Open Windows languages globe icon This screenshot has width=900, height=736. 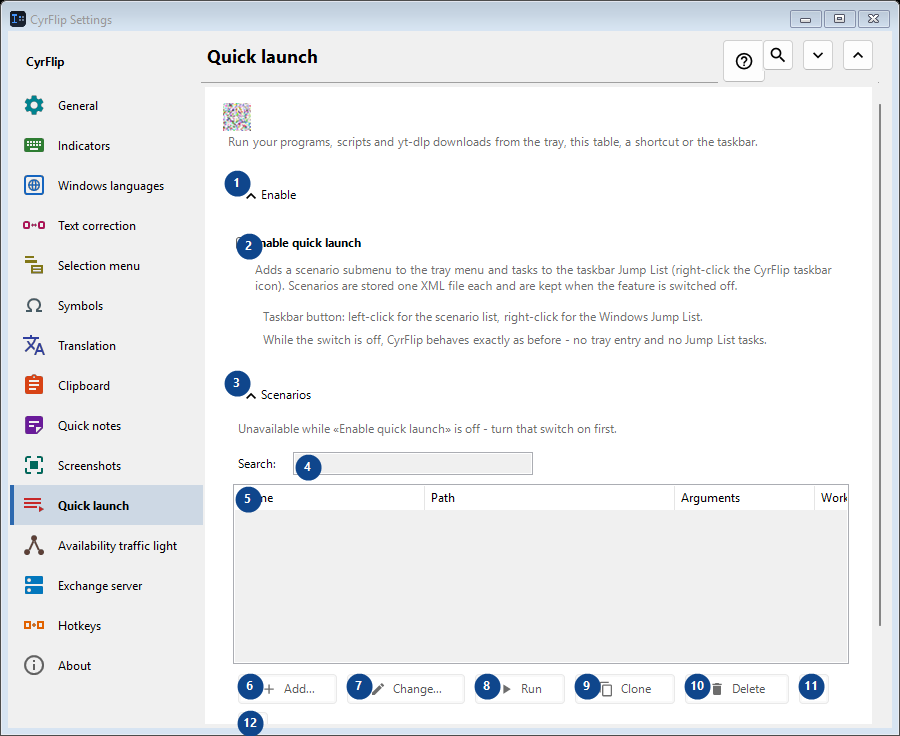[x=34, y=185]
